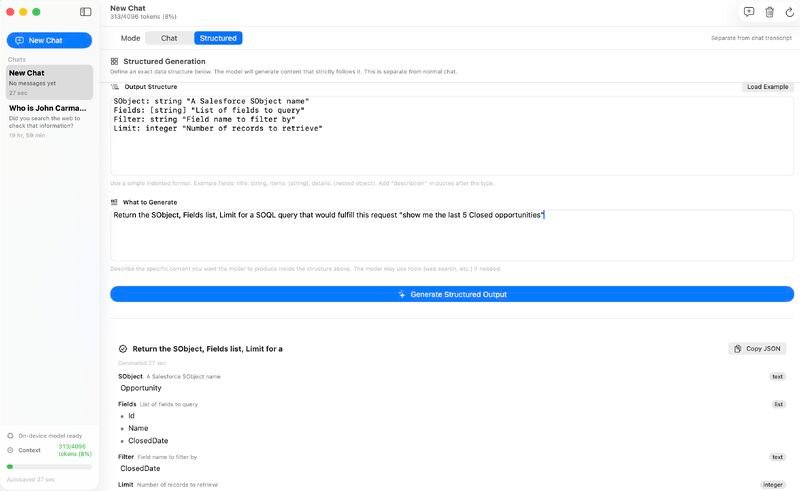The image size is (800, 491).
Task: Start a New Chat from sidebar button
Action: point(49,40)
